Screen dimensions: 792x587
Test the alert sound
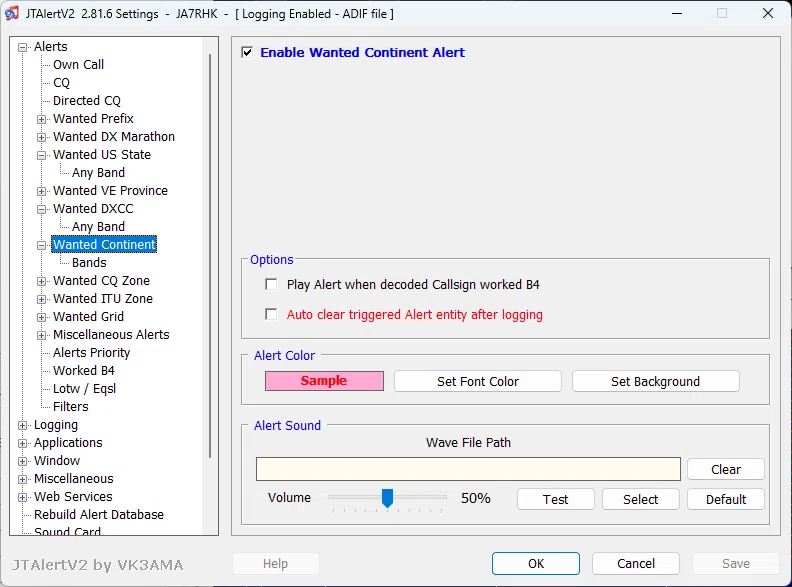pos(556,500)
